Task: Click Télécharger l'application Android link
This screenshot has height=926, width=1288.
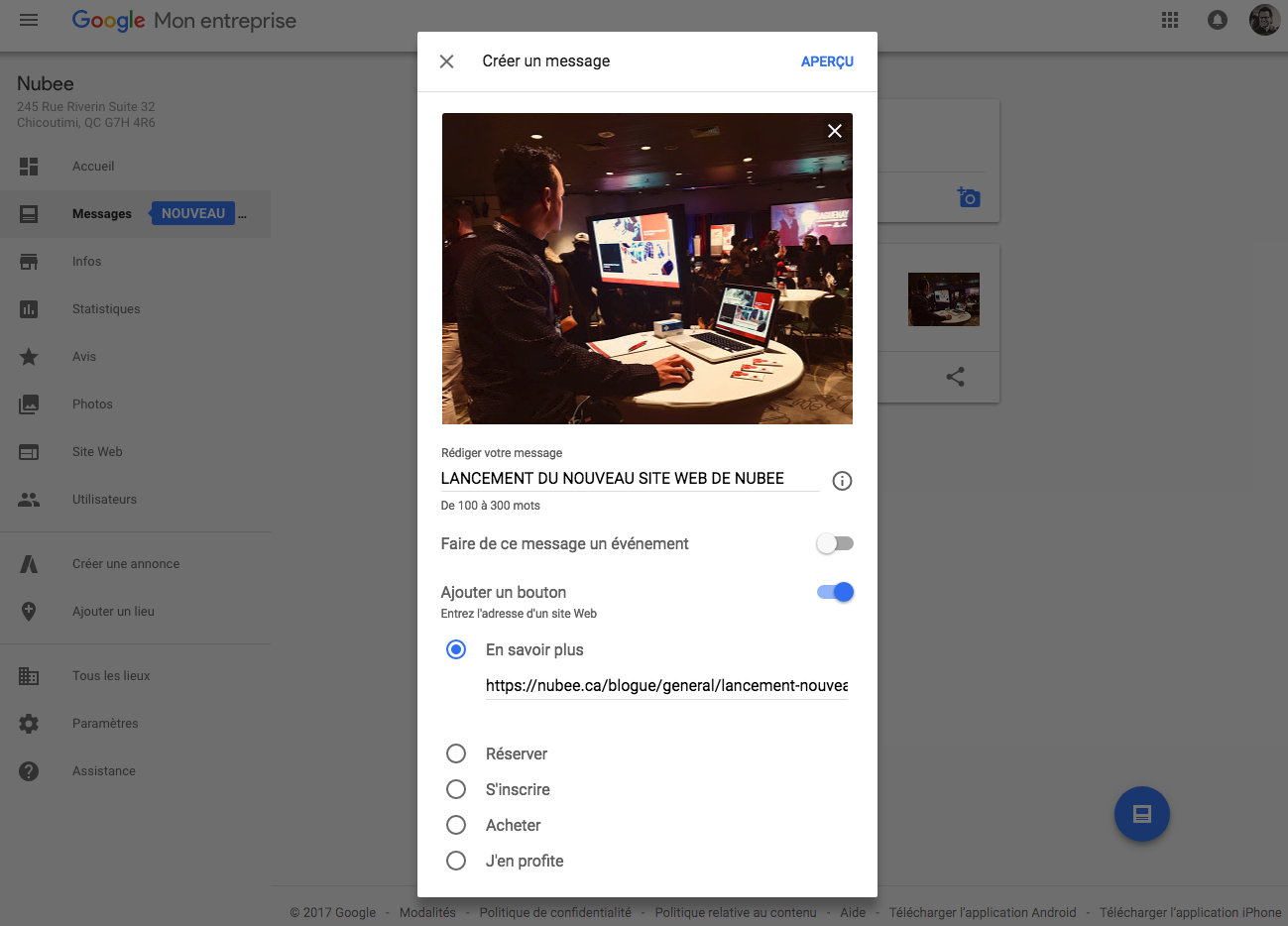Action: (983, 913)
